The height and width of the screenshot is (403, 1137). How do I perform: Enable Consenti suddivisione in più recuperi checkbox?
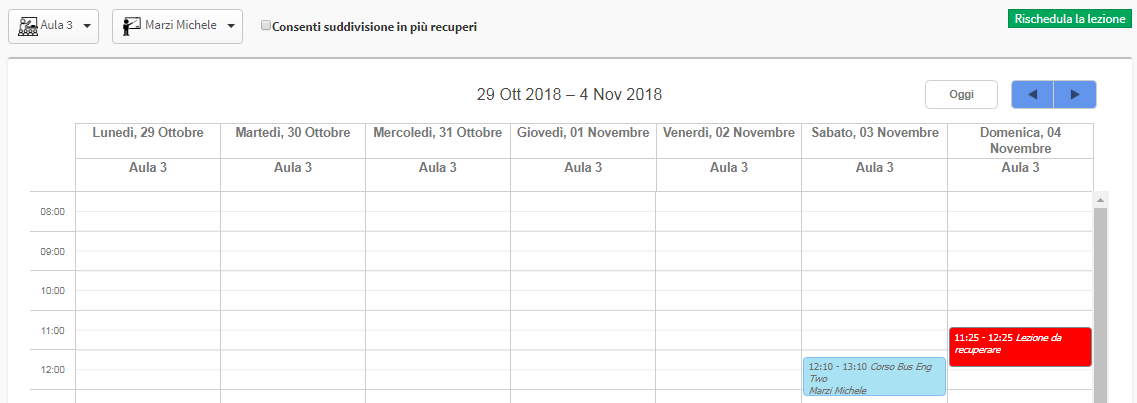266,25
